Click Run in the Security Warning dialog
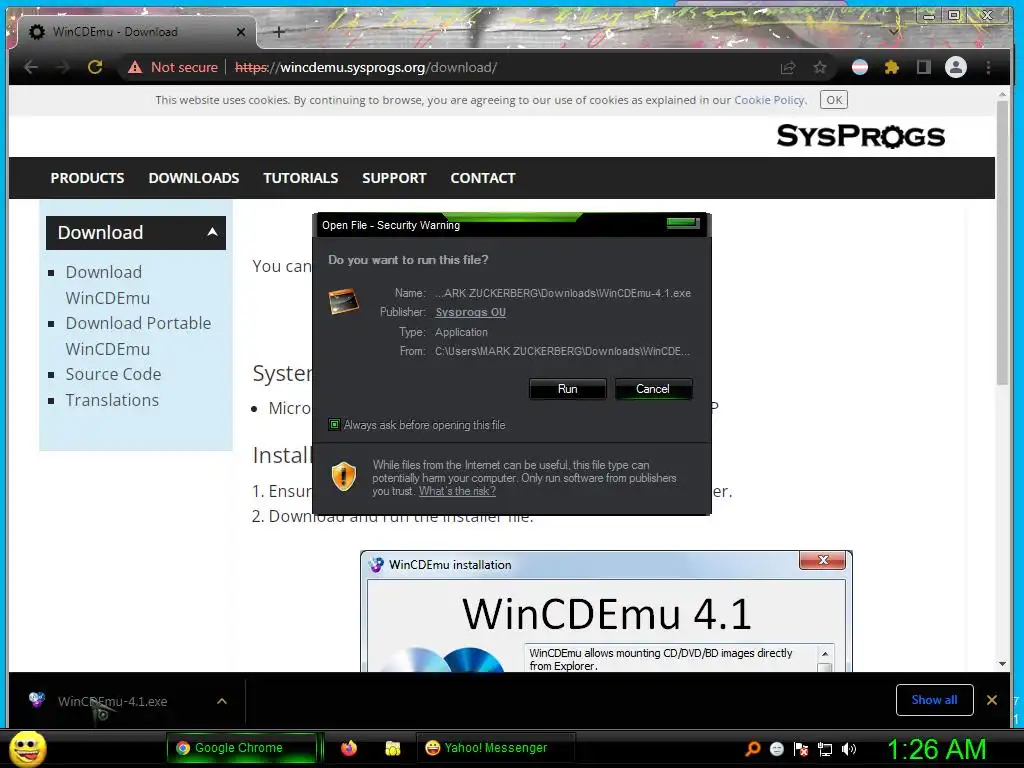The height and width of the screenshot is (768, 1024). [568, 389]
